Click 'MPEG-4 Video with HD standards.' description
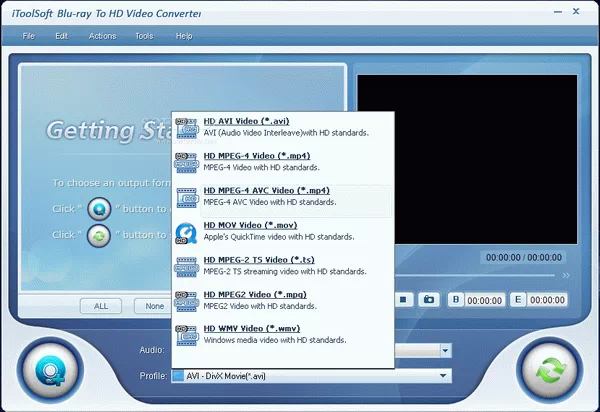 pos(261,167)
